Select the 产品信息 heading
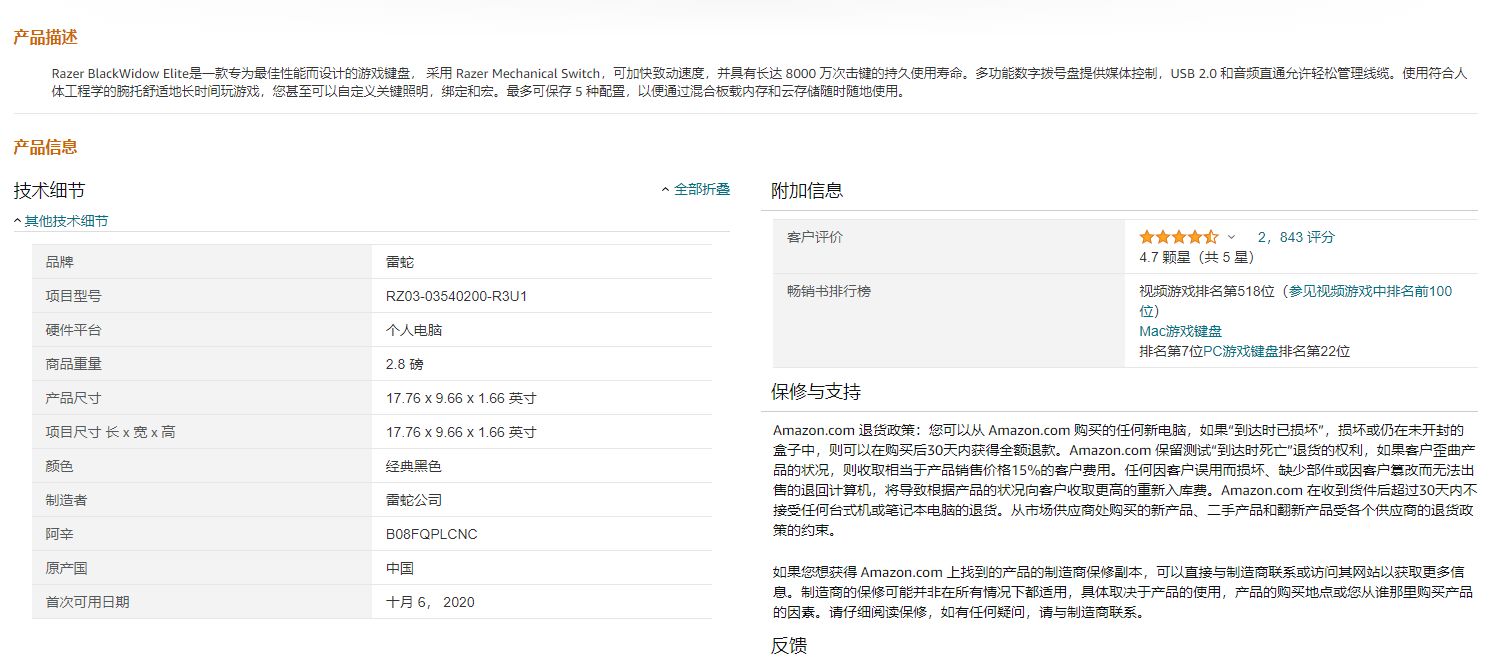Screen dimensions: 1492x664 45,147
